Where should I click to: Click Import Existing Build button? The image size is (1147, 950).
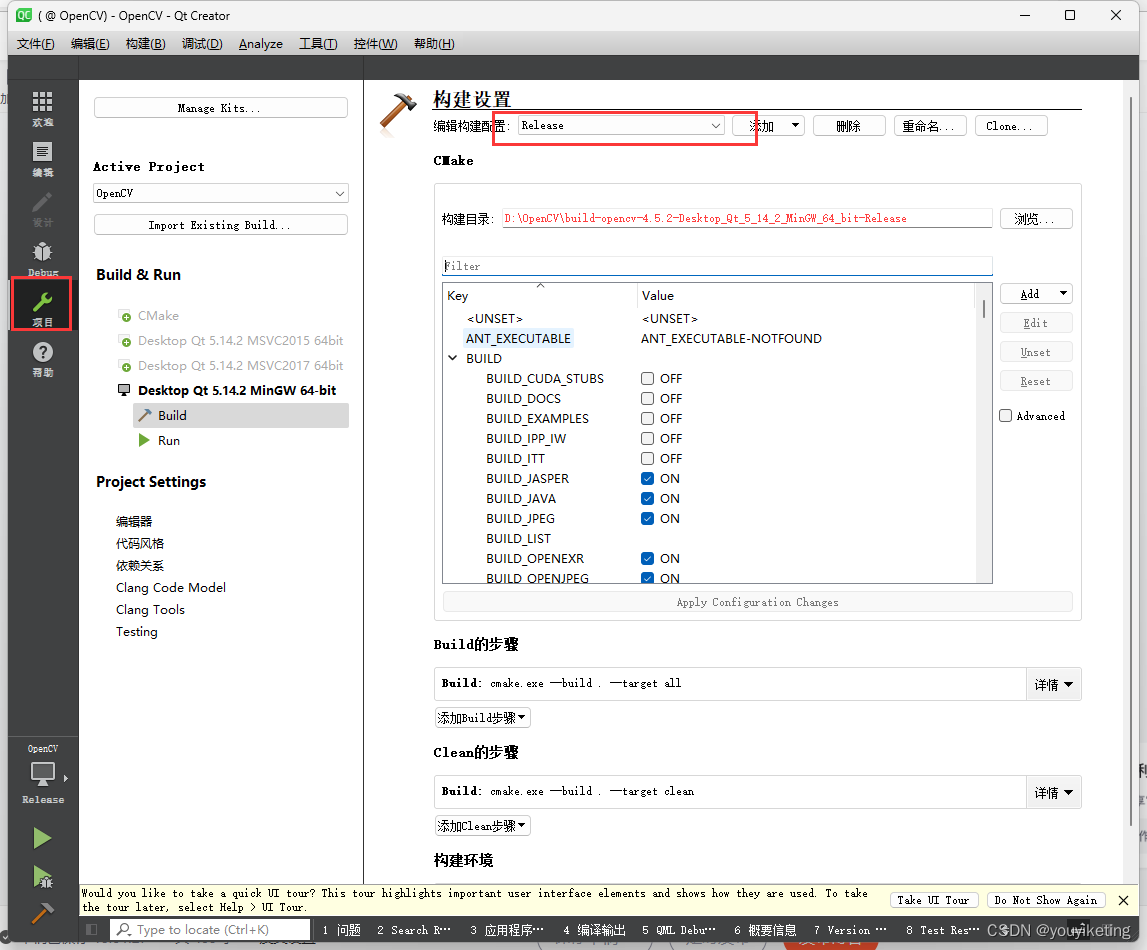point(220,225)
